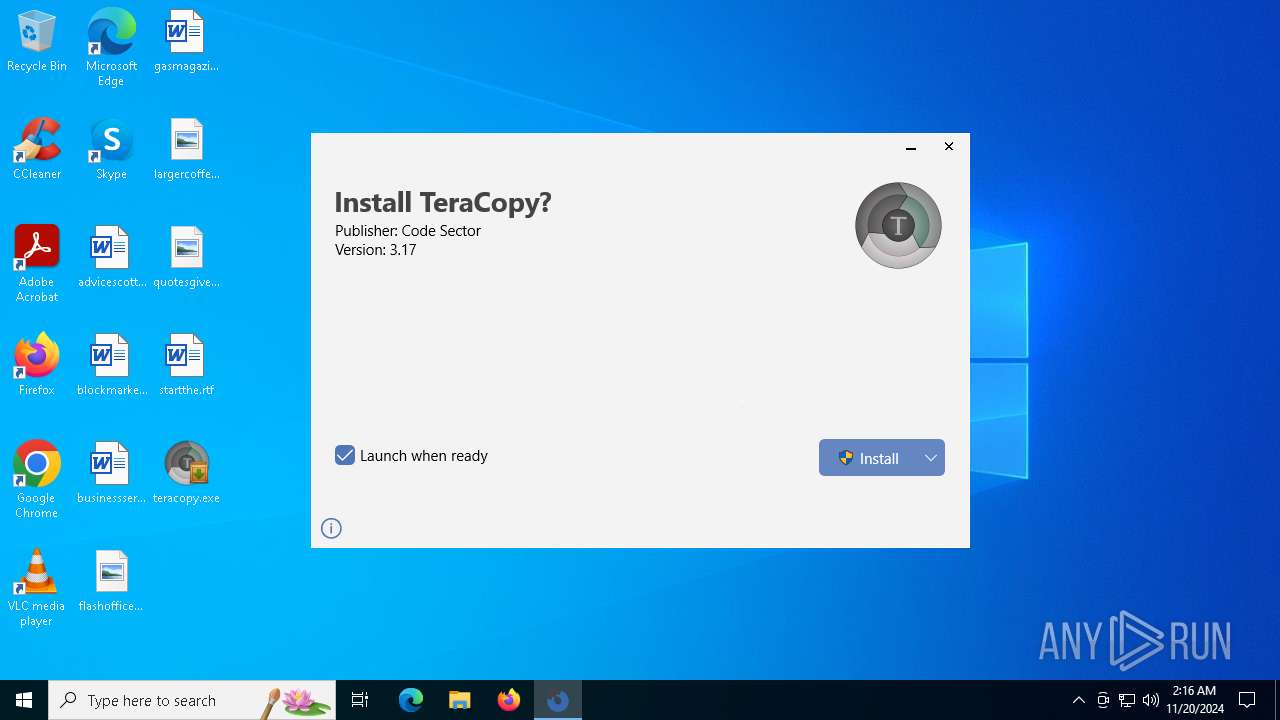The width and height of the screenshot is (1280, 720).
Task: Select the blockmarke... Word document
Action: pyautogui.click(x=111, y=366)
